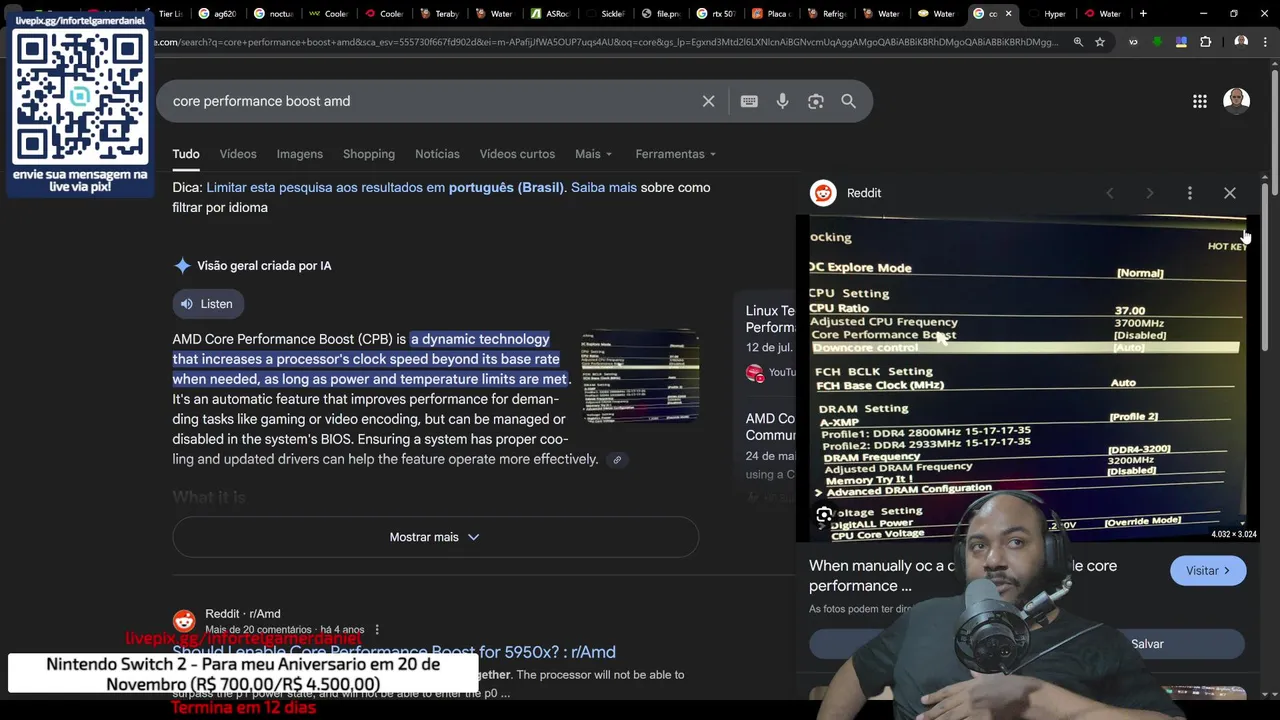The height and width of the screenshot is (720, 1280).
Task: Switch to the Vídeos tab
Action: click(238, 154)
